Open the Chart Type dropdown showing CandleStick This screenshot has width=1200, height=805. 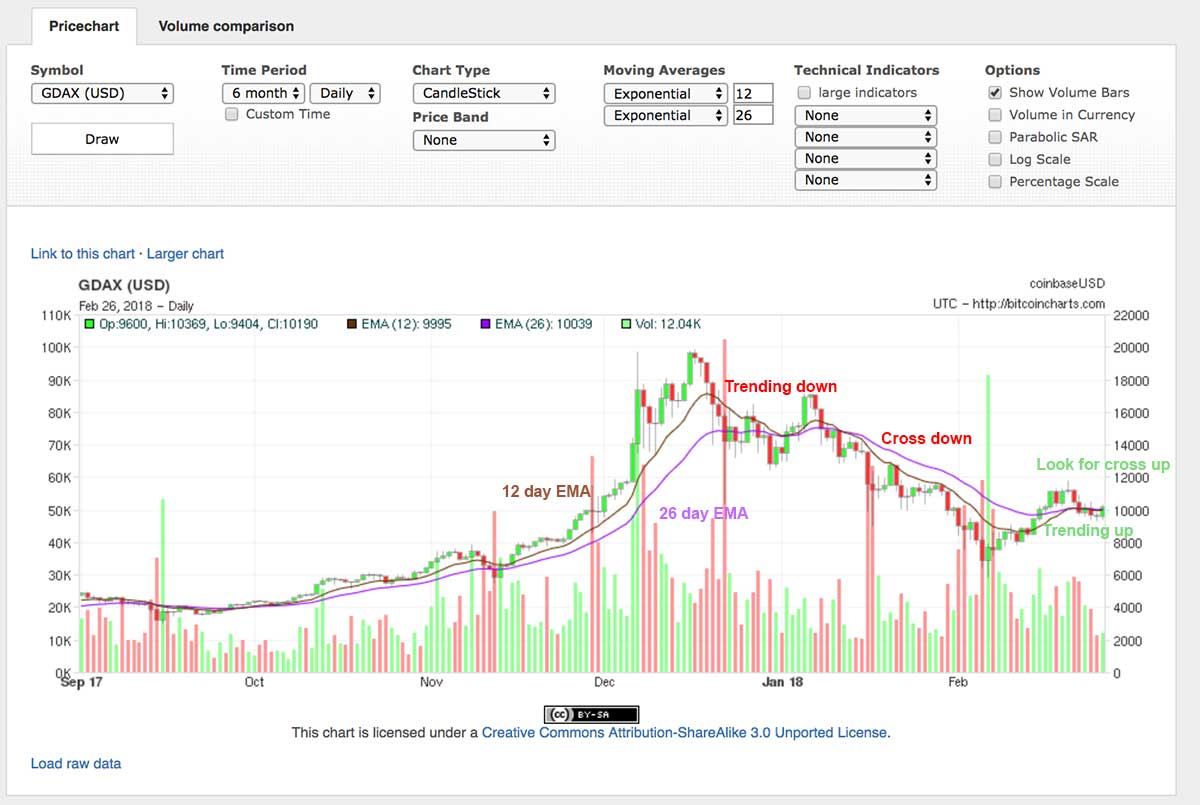484,93
